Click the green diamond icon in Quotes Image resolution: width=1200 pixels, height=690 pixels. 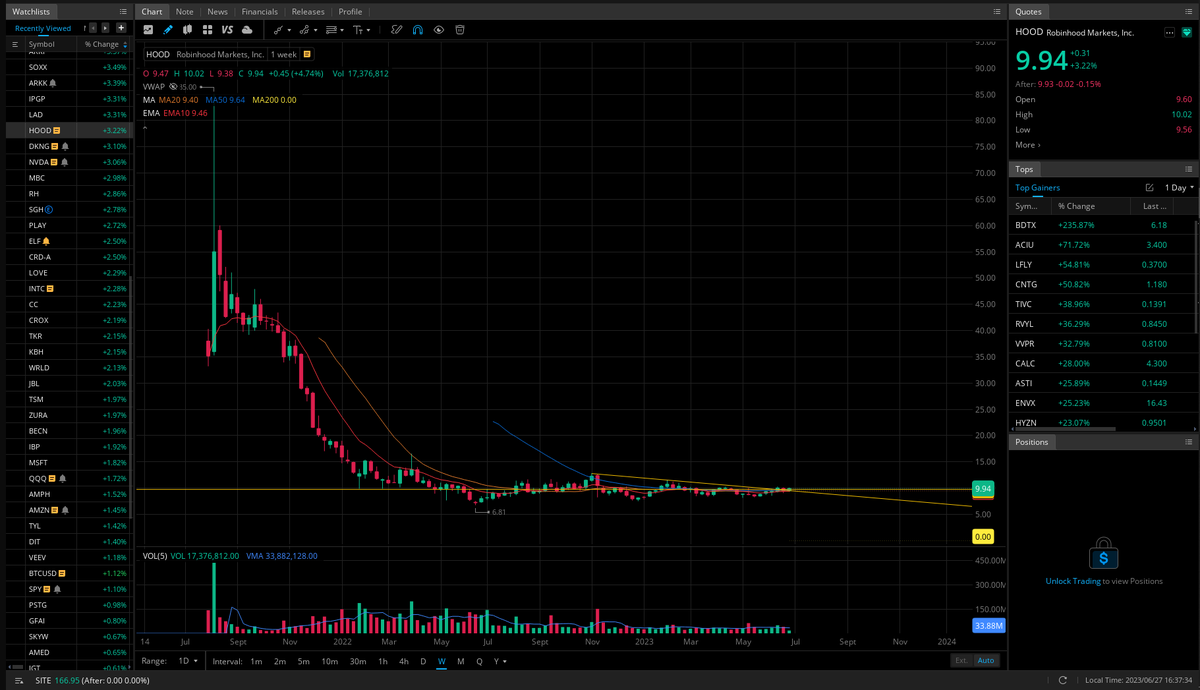[x=1187, y=33]
